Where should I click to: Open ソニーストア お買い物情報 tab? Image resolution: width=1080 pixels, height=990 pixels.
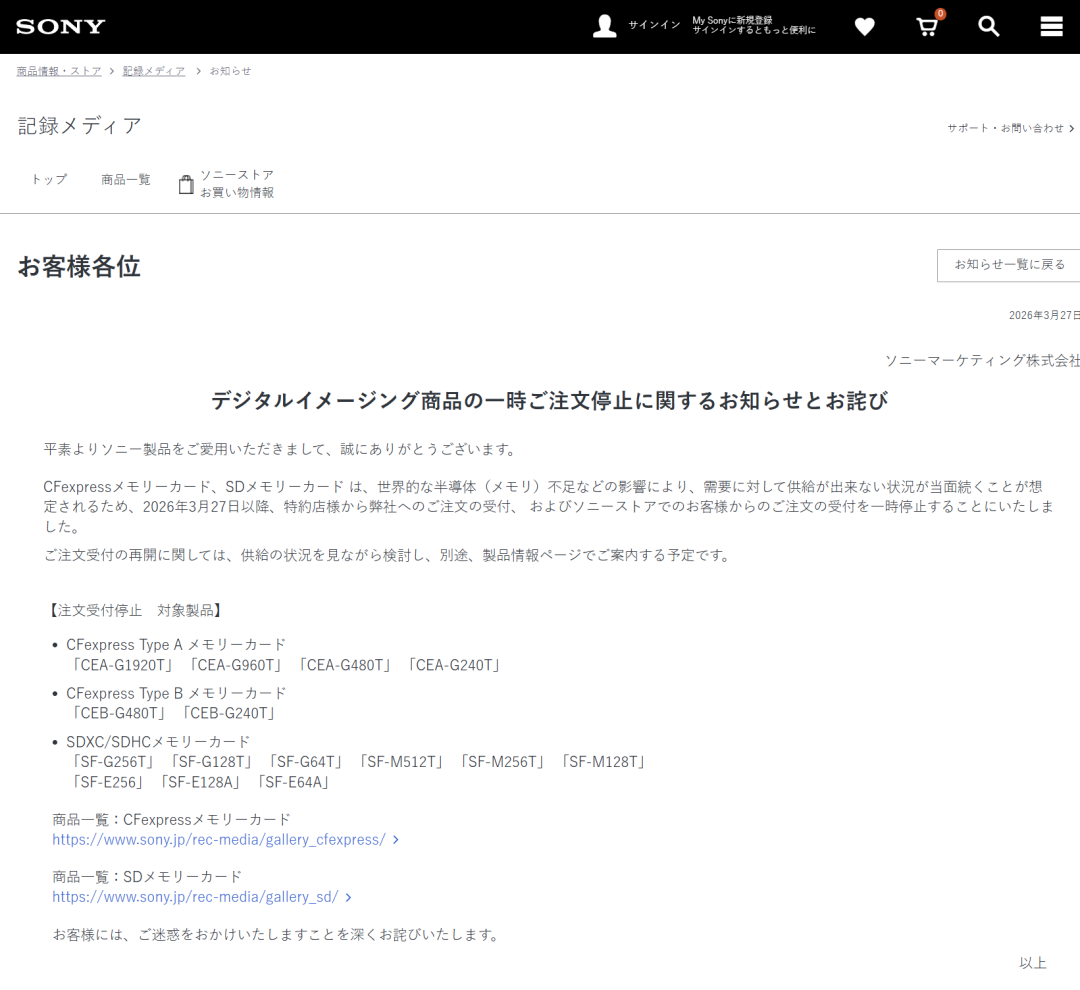236,183
